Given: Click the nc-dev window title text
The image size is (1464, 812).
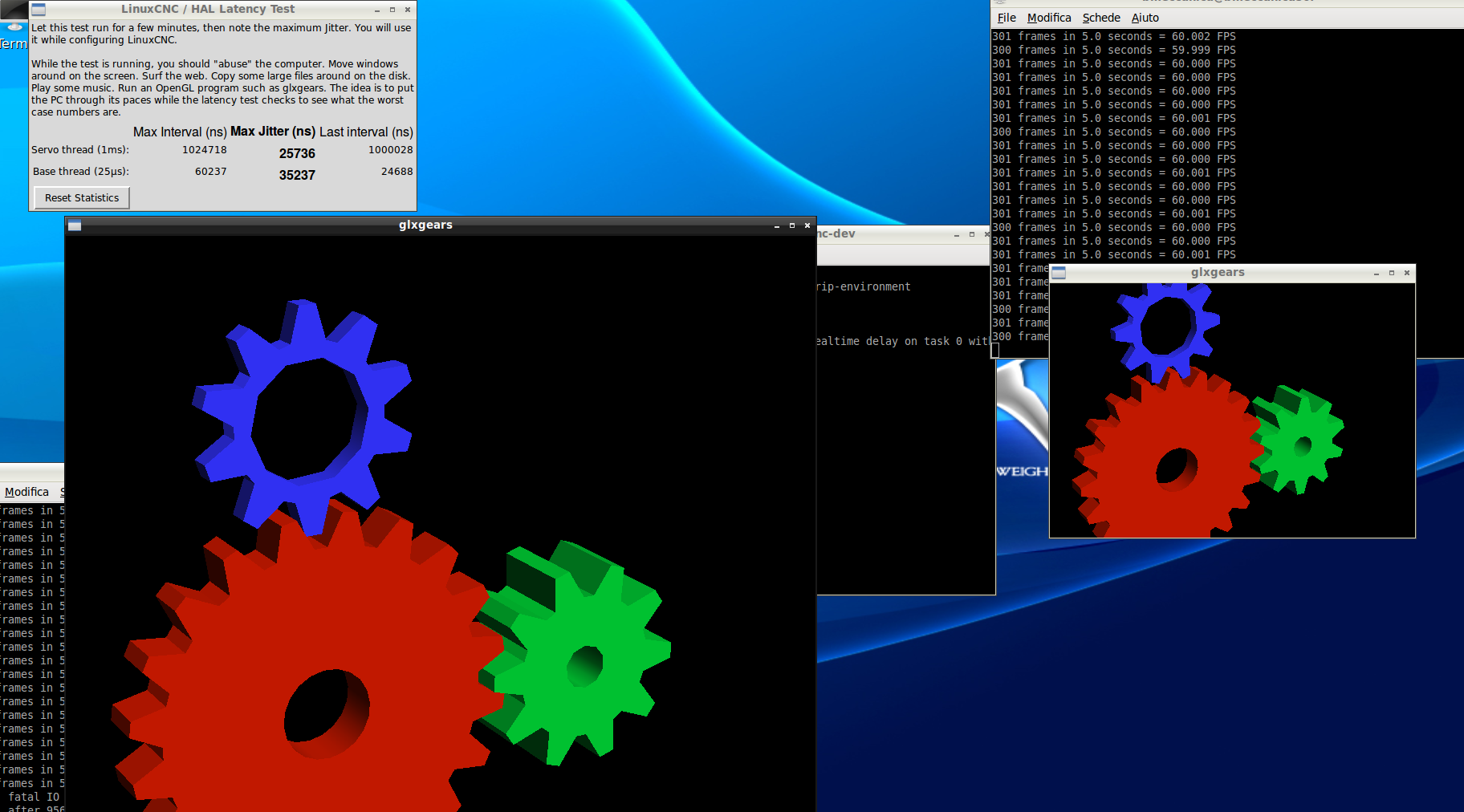Looking at the screenshot, I should (x=836, y=234).
